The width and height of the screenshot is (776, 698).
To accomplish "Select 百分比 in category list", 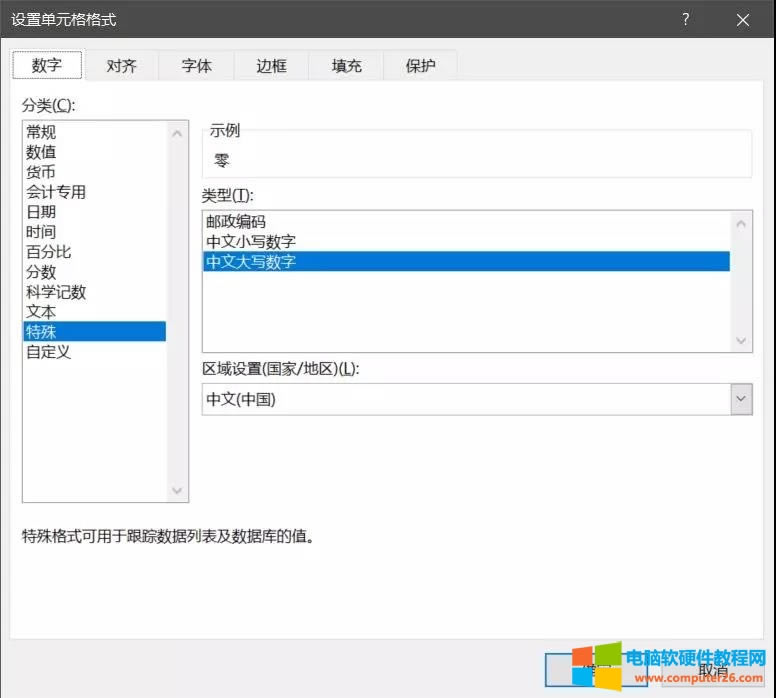I will [x=49, y=252].
